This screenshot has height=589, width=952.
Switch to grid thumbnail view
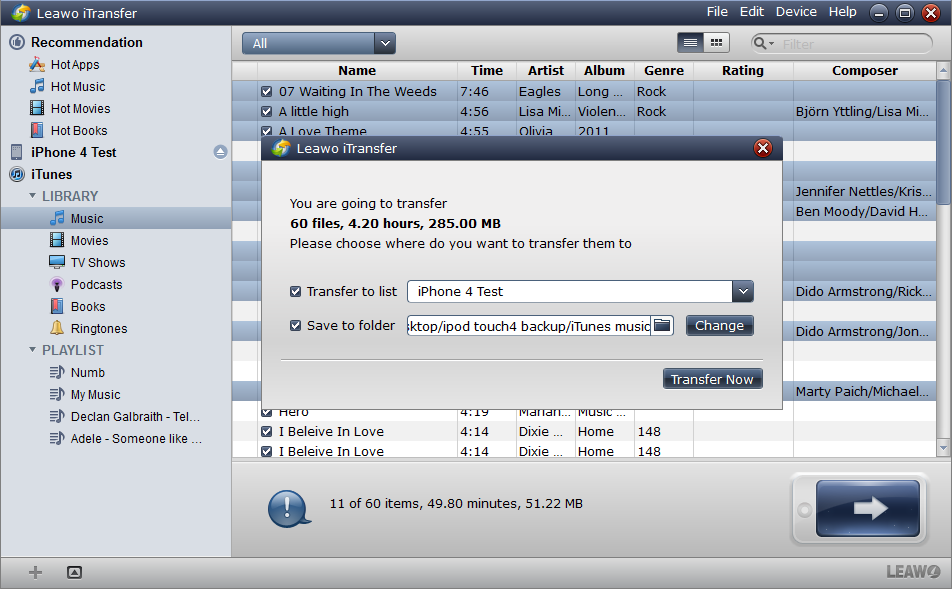pyautogui.click(x=716, y=43)
